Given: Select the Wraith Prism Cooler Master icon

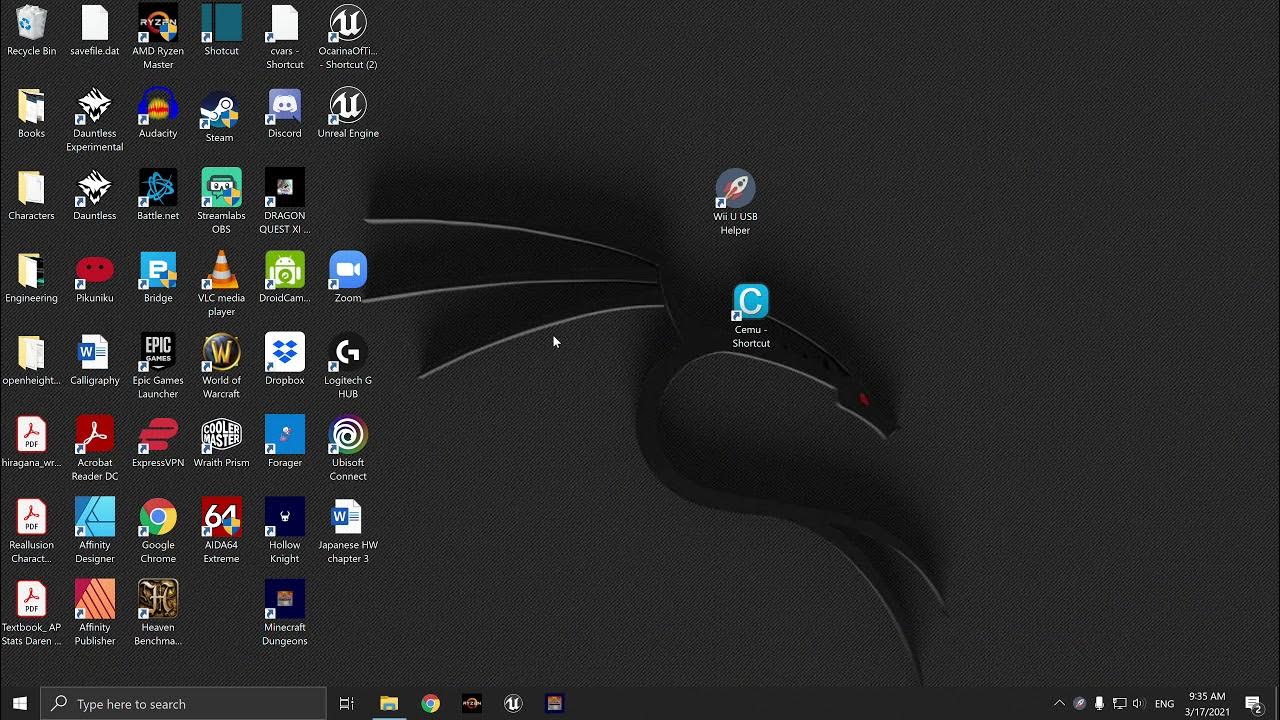Looking at the screenshot, I should 221,443.
